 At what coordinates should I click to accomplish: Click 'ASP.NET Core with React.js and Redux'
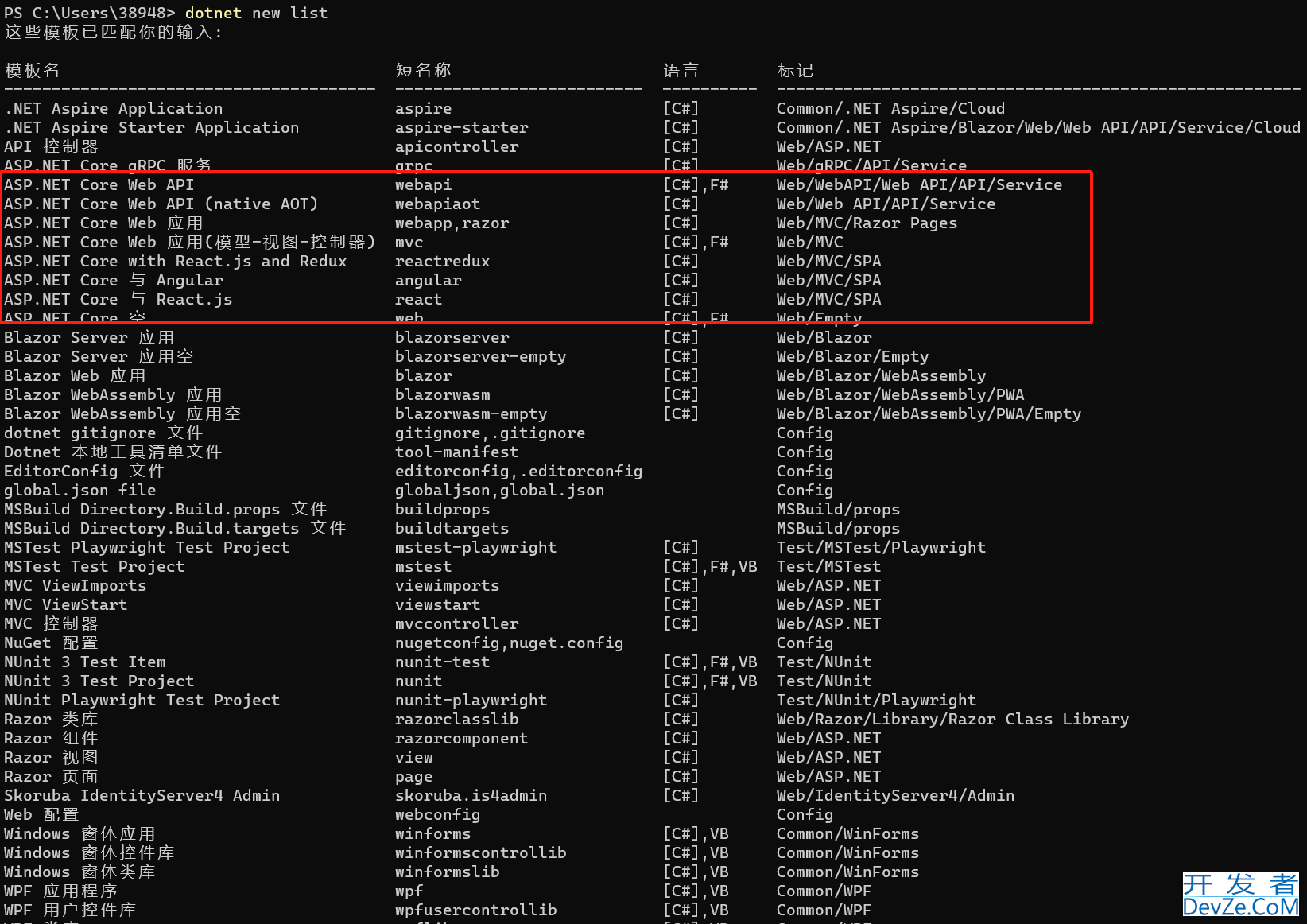tap(176, 261)
